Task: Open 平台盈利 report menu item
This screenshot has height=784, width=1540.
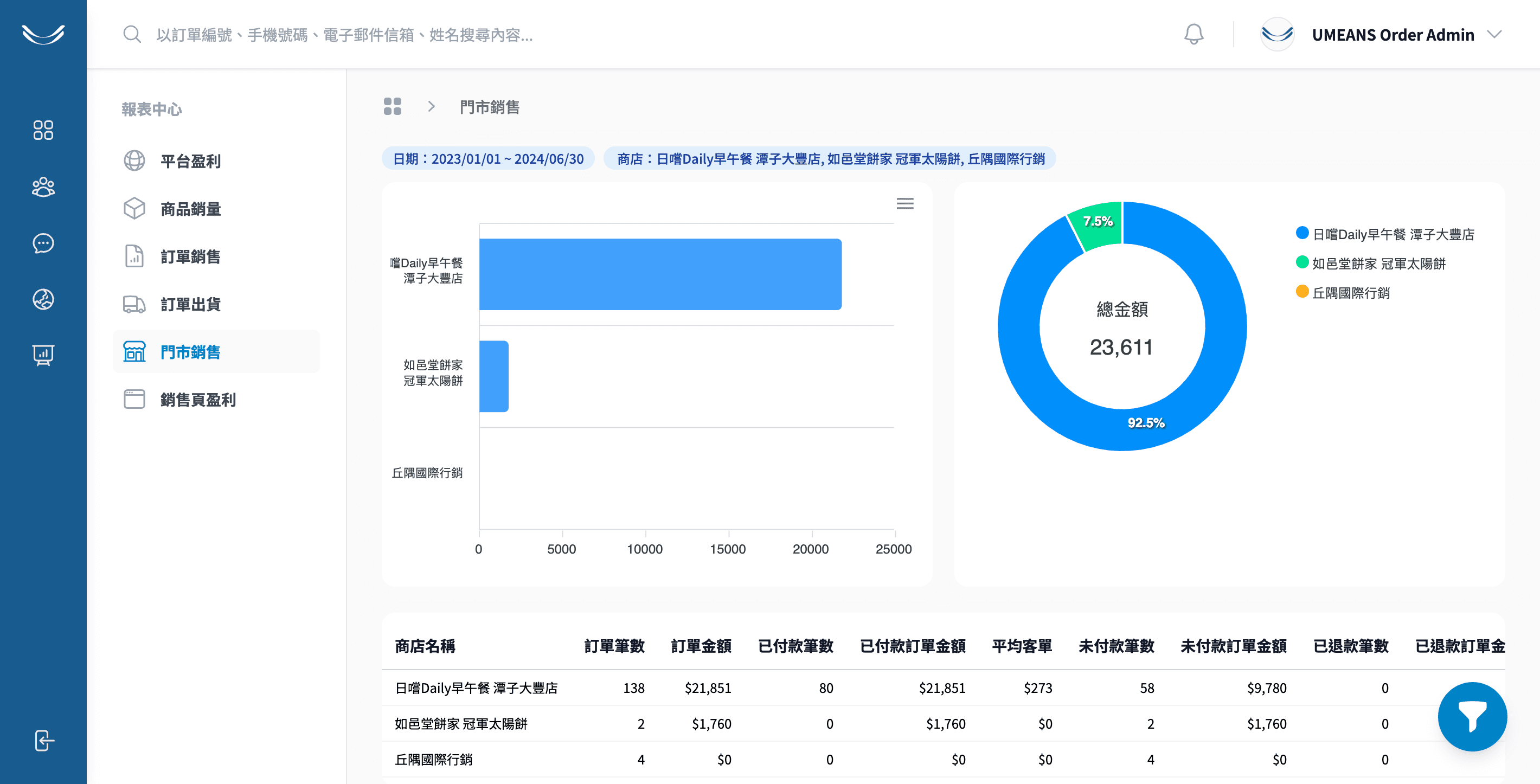Action: pyautogui.click(x=190, y=160)
